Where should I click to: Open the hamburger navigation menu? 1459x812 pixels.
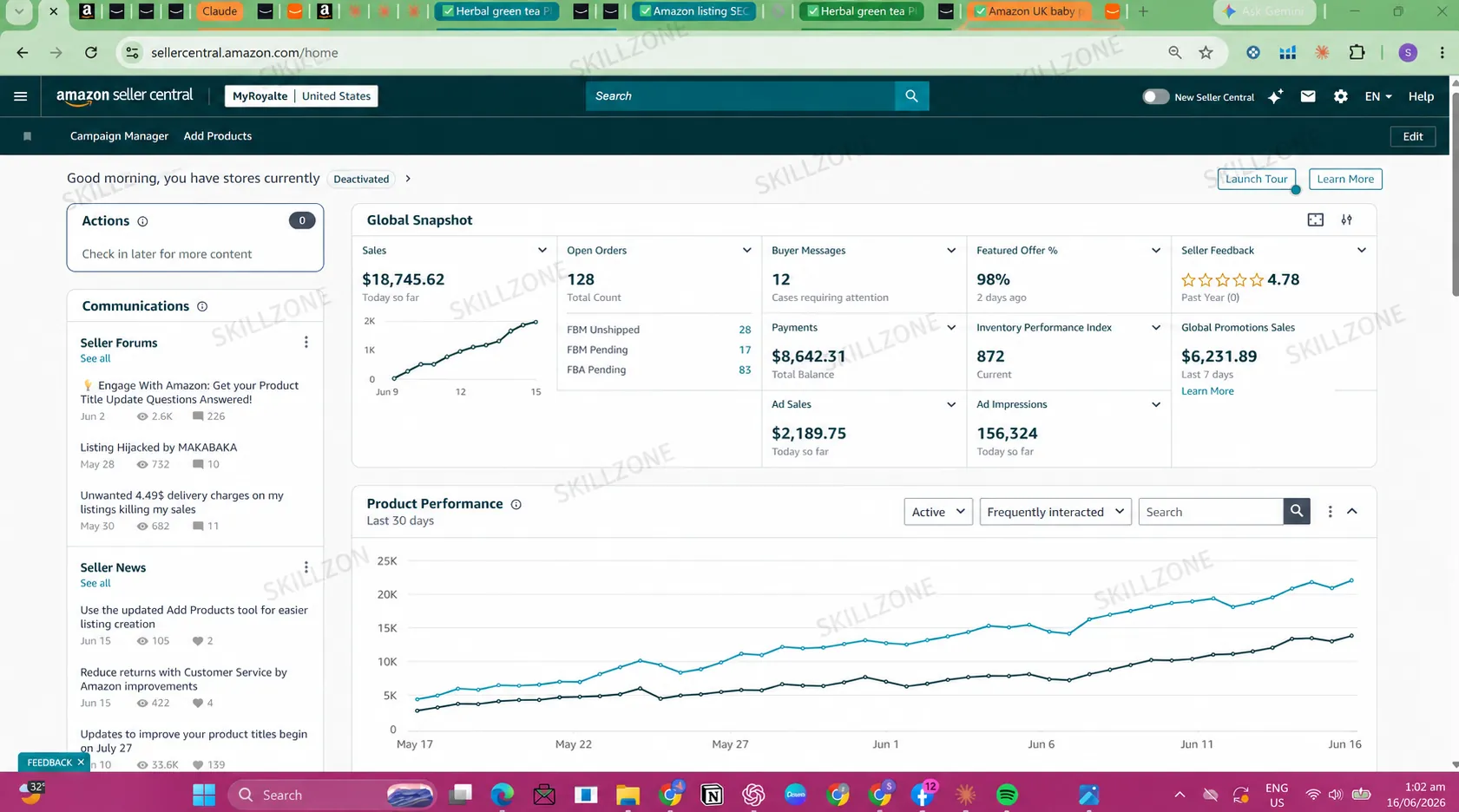(x=21, y=96)
